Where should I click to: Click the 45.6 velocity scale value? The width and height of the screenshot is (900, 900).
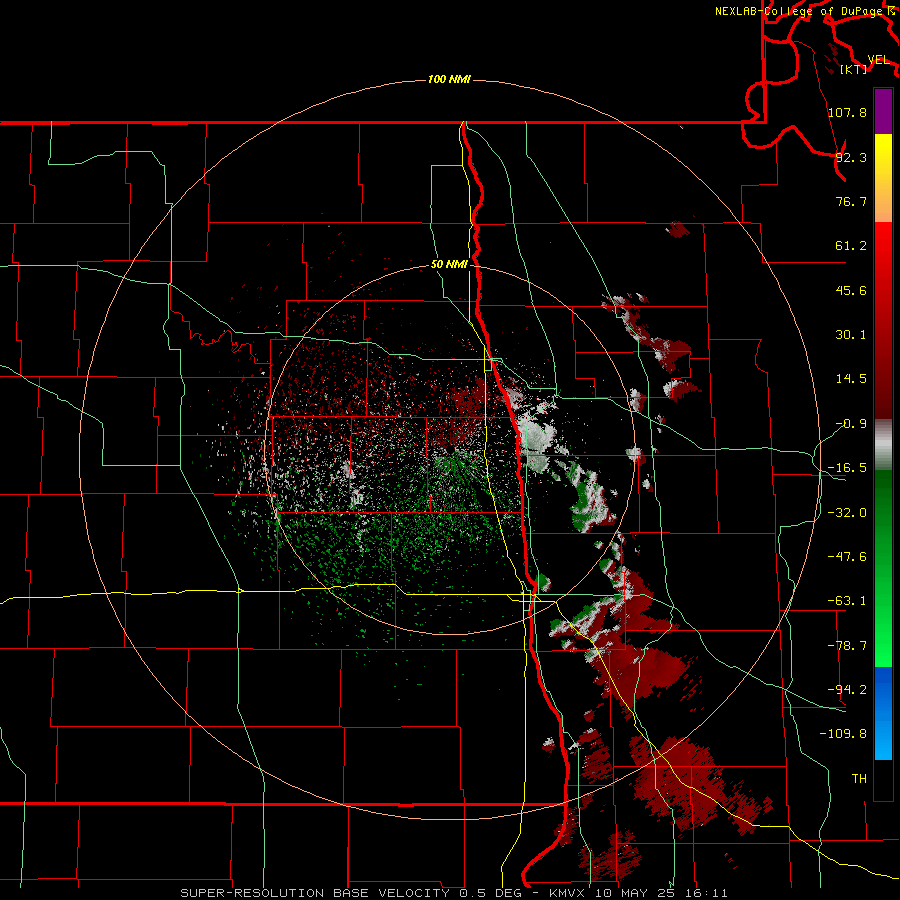[851, 290]
